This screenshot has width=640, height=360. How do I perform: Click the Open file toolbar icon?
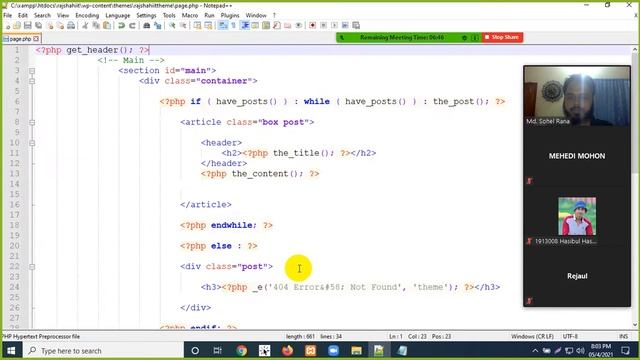pyautogui.click(x=17, y=26)
